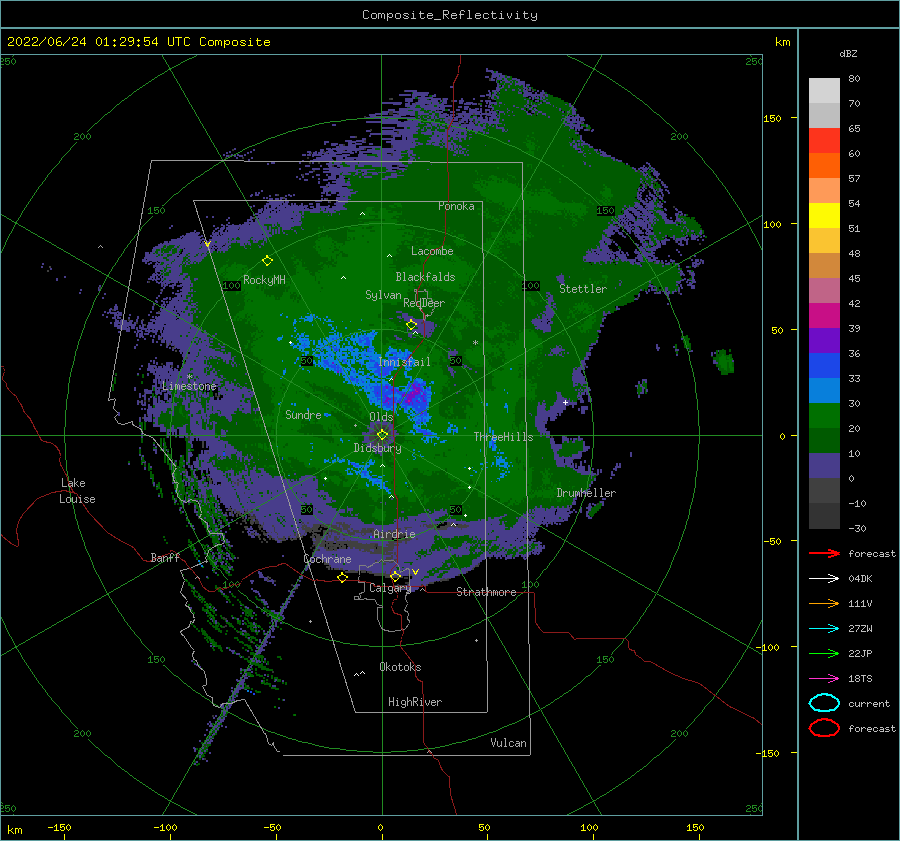Screen dimensions: 900x841
Task: Click the 80 value on dBZ scale
Action: [x=854, y=79]
